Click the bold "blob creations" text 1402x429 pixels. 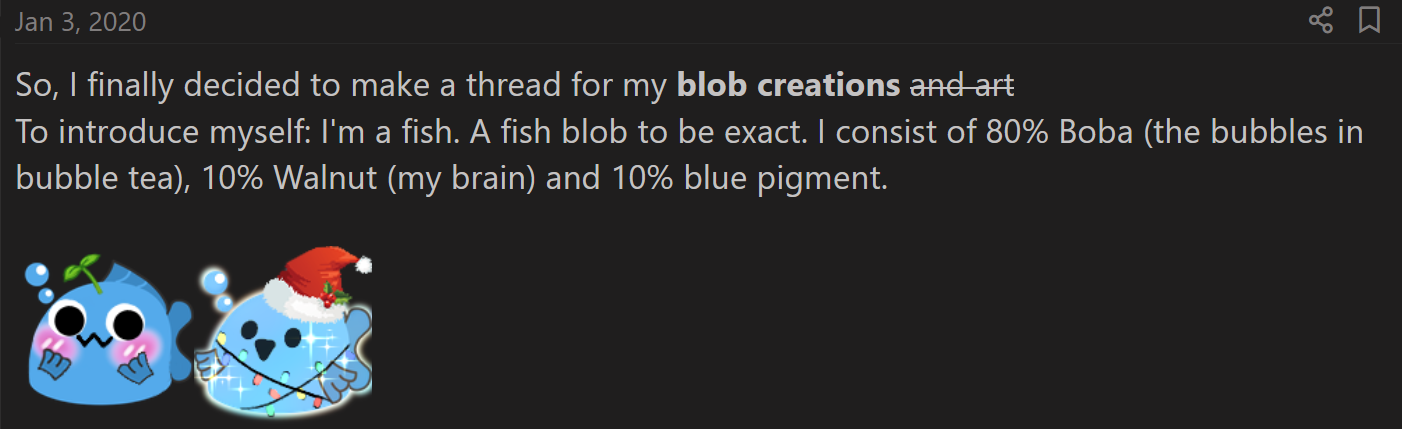[x=788, y=86]
